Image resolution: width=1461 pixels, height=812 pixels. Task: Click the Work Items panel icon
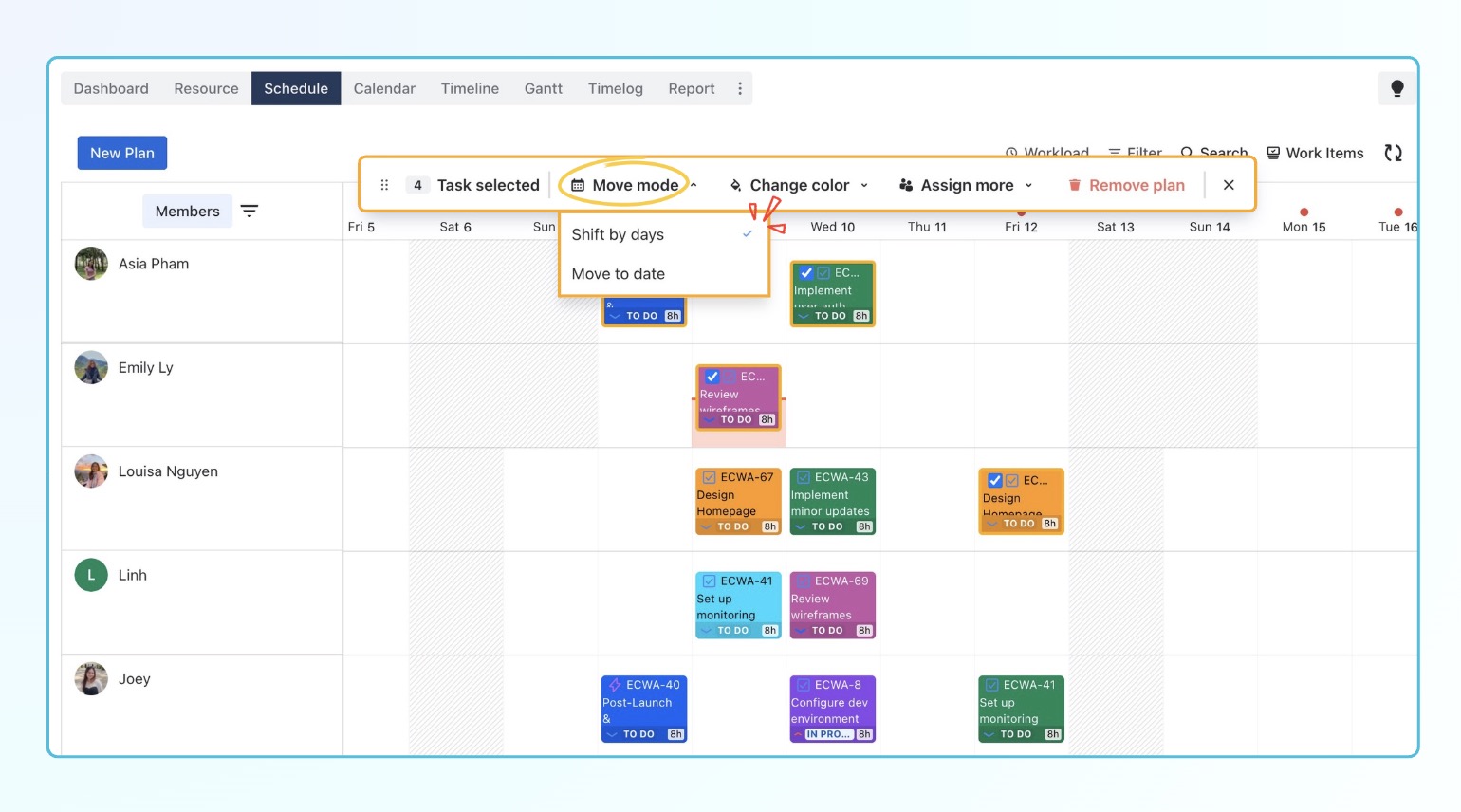[x=1273, y=153]
